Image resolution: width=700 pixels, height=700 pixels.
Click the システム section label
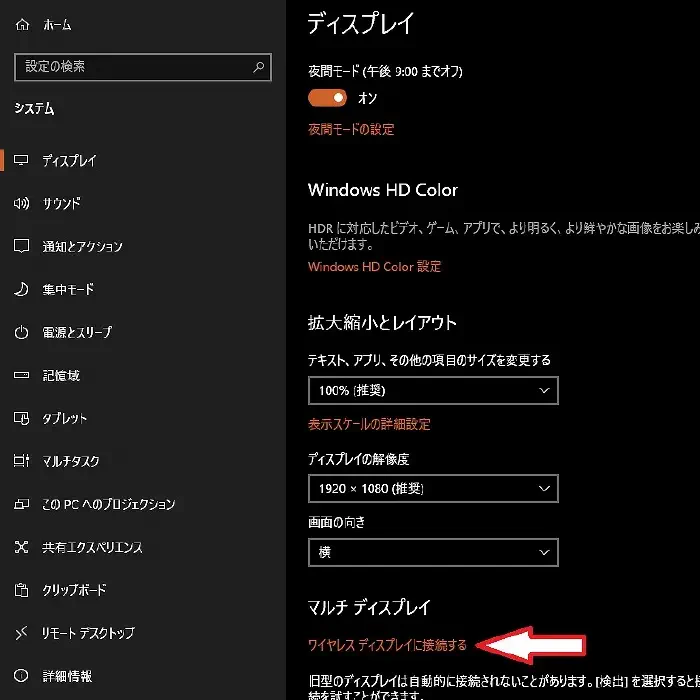click(34, 108)
